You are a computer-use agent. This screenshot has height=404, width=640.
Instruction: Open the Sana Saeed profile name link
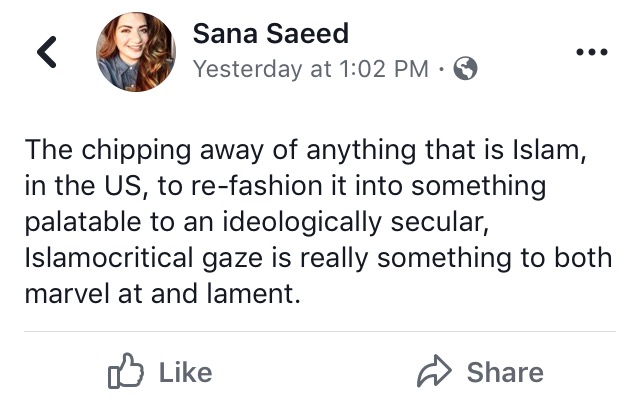pos(270,34)
